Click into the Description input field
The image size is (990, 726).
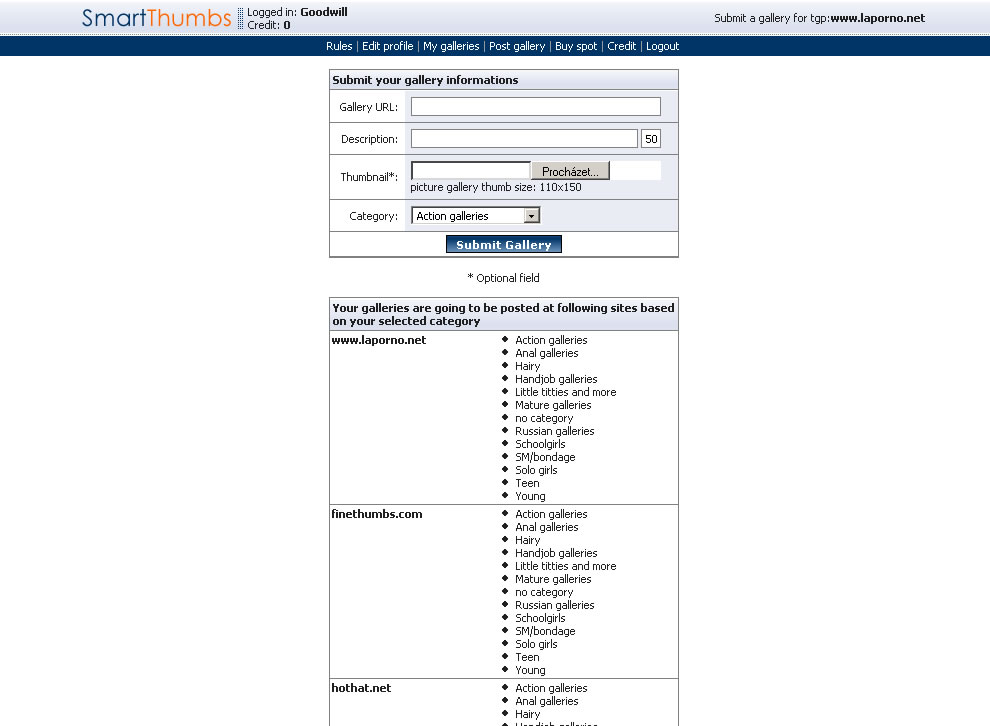click(524, 139)
